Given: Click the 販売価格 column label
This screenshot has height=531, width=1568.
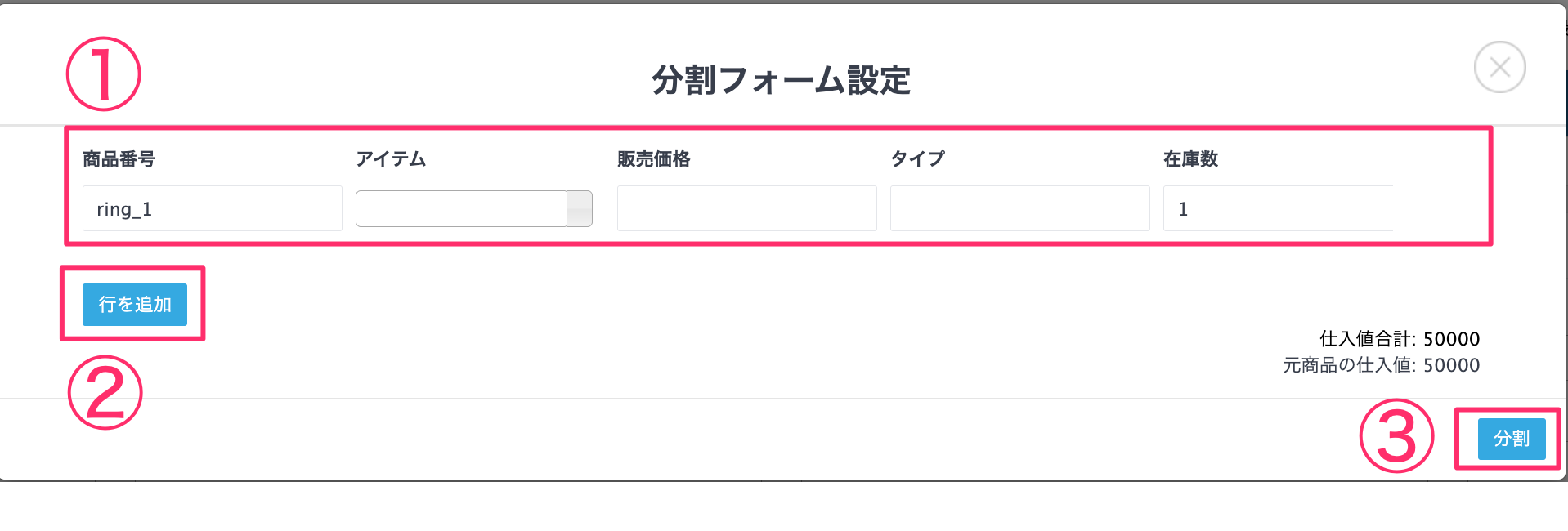Looking at the screenshot, I should point(654,159).
